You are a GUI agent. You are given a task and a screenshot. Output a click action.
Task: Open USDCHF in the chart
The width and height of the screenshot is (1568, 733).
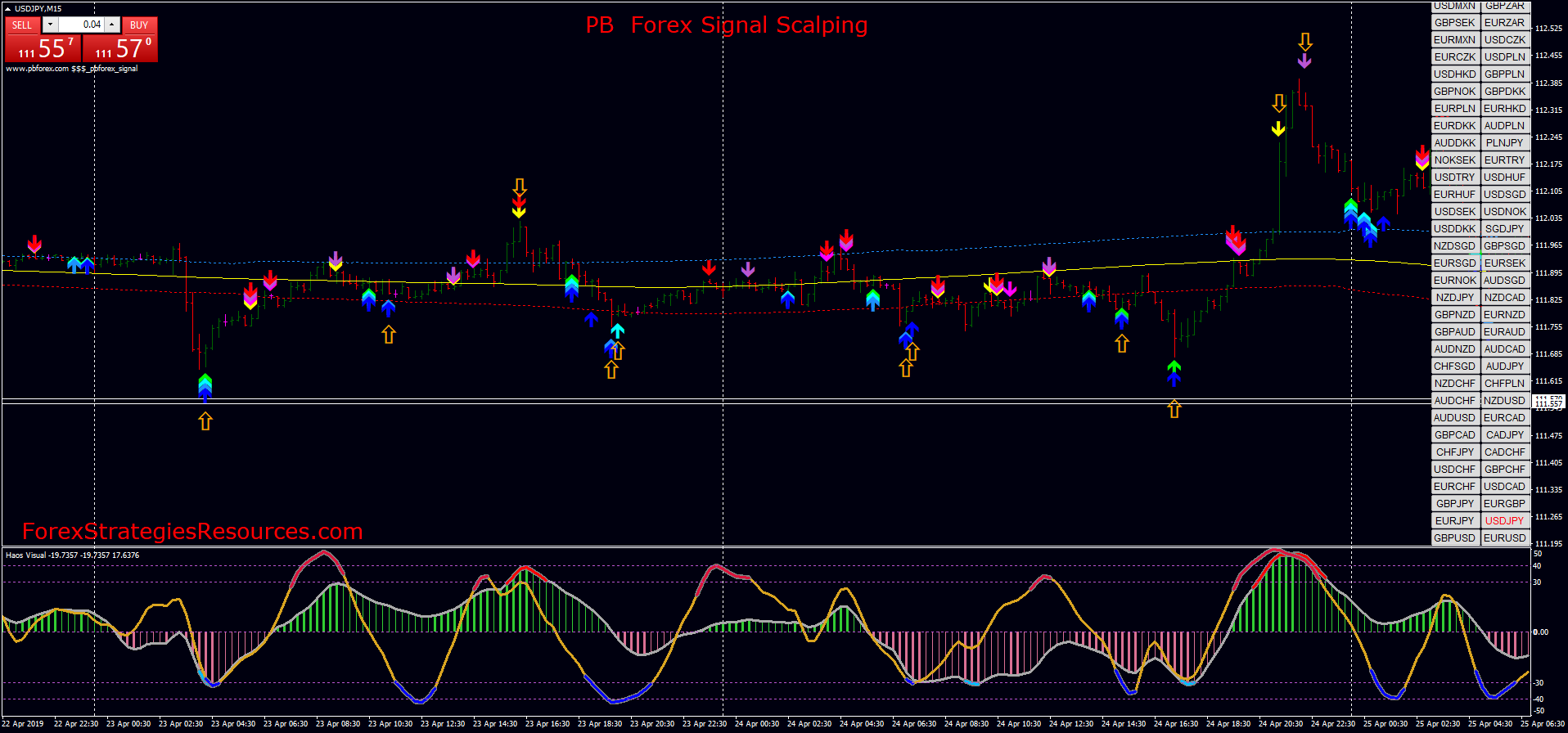tap(1455, 469)
